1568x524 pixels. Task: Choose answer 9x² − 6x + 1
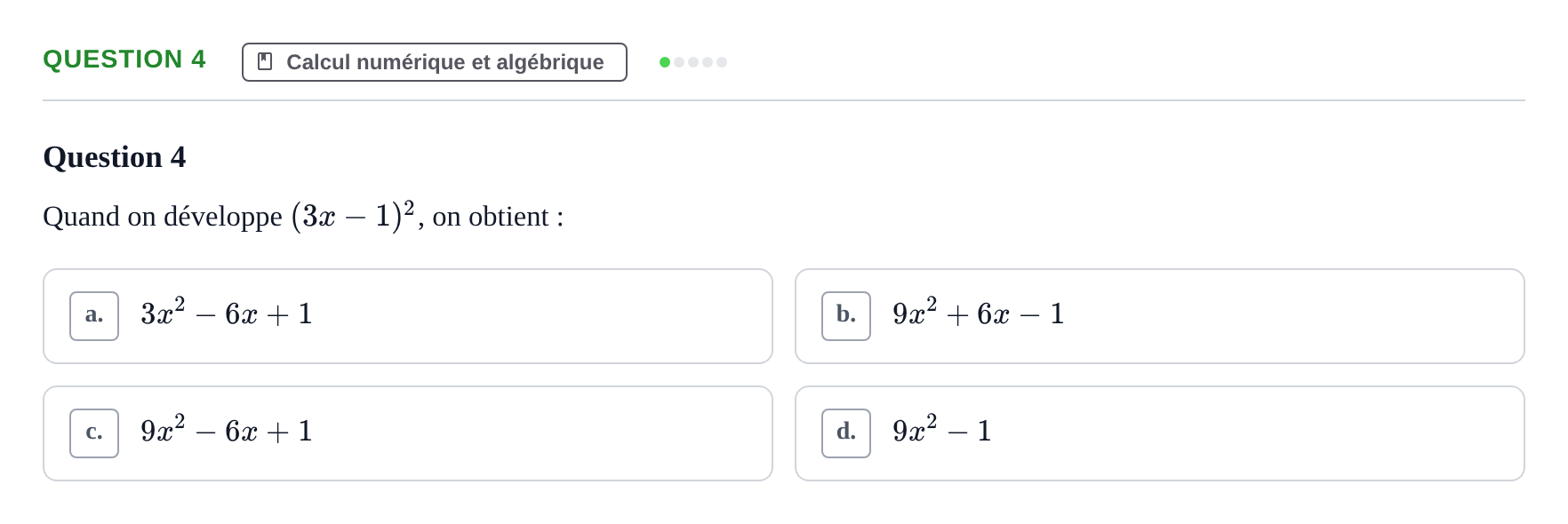pos(408,433)
